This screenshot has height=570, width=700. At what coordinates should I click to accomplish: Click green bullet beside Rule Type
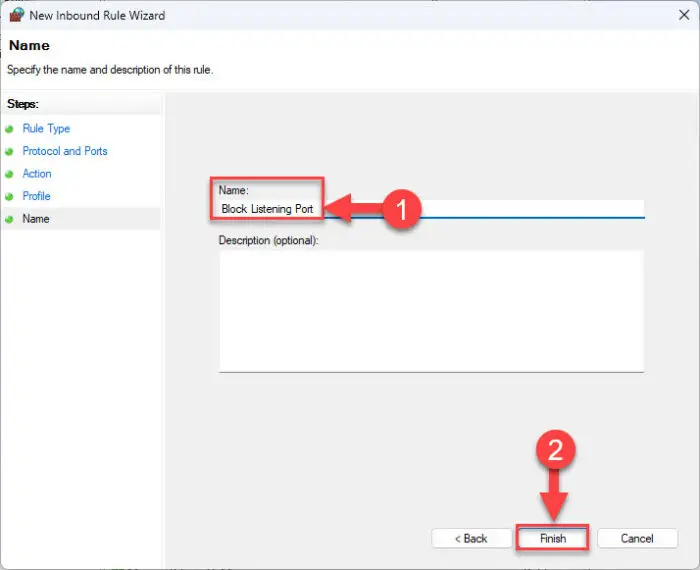point(9,129)
